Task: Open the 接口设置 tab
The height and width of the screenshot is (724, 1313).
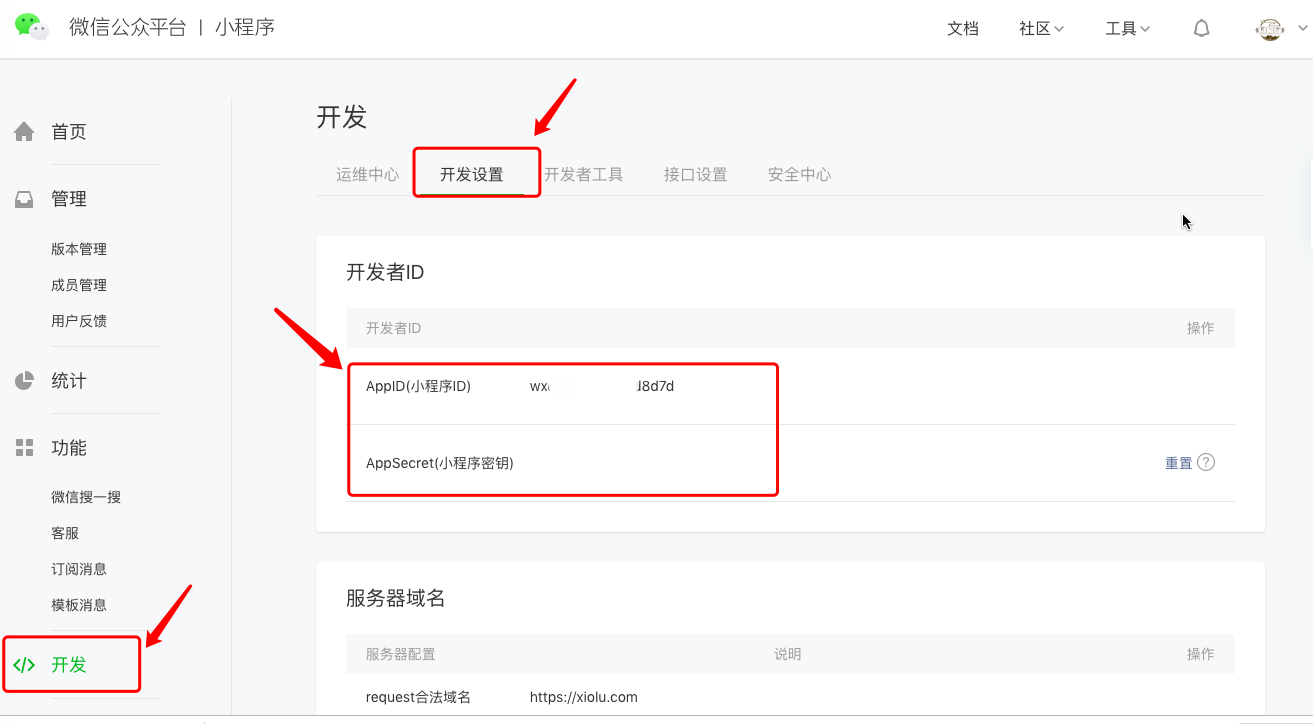Action: [x=696, y=174]
